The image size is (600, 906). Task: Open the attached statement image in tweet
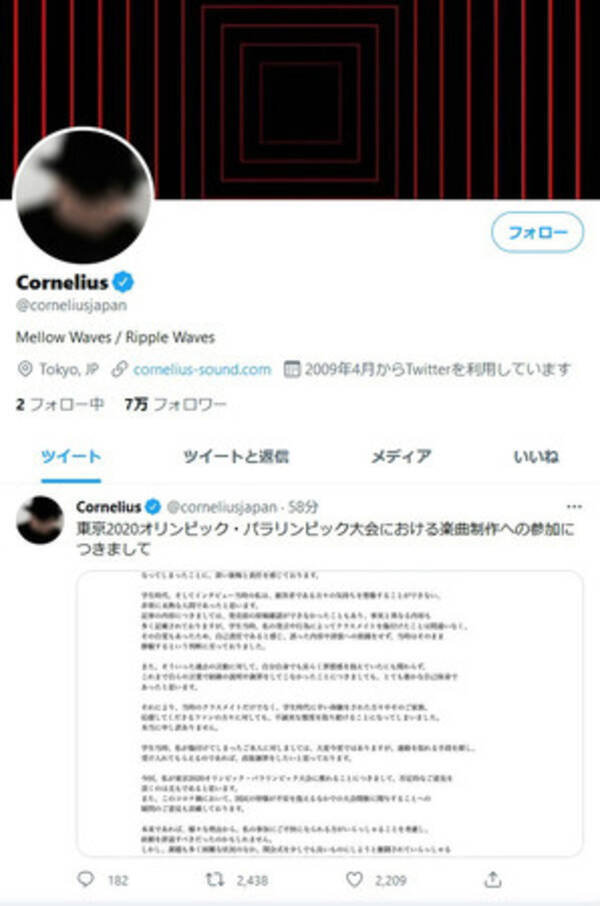(330, 713)
